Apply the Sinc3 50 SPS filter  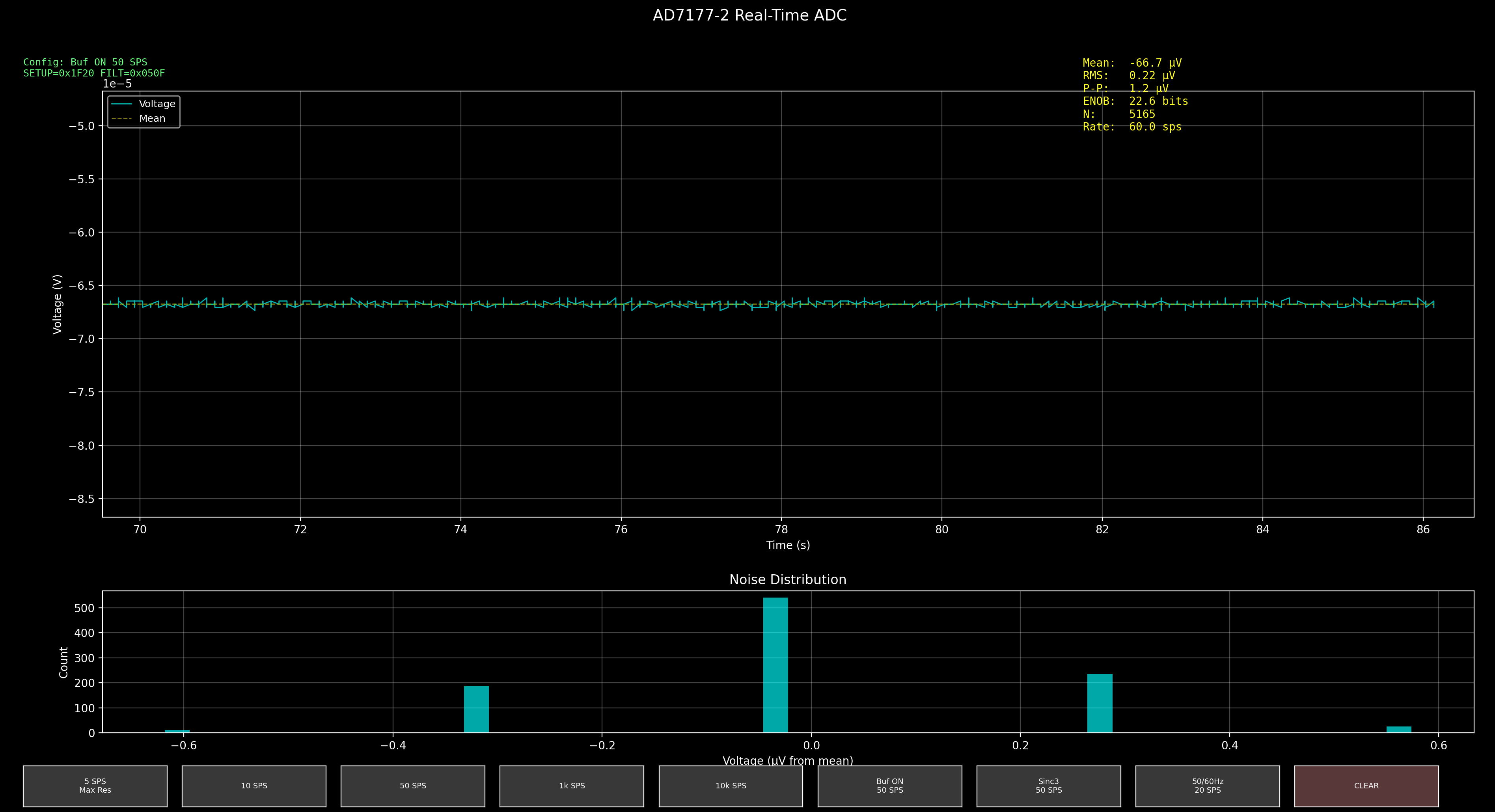click(1049, 786)
